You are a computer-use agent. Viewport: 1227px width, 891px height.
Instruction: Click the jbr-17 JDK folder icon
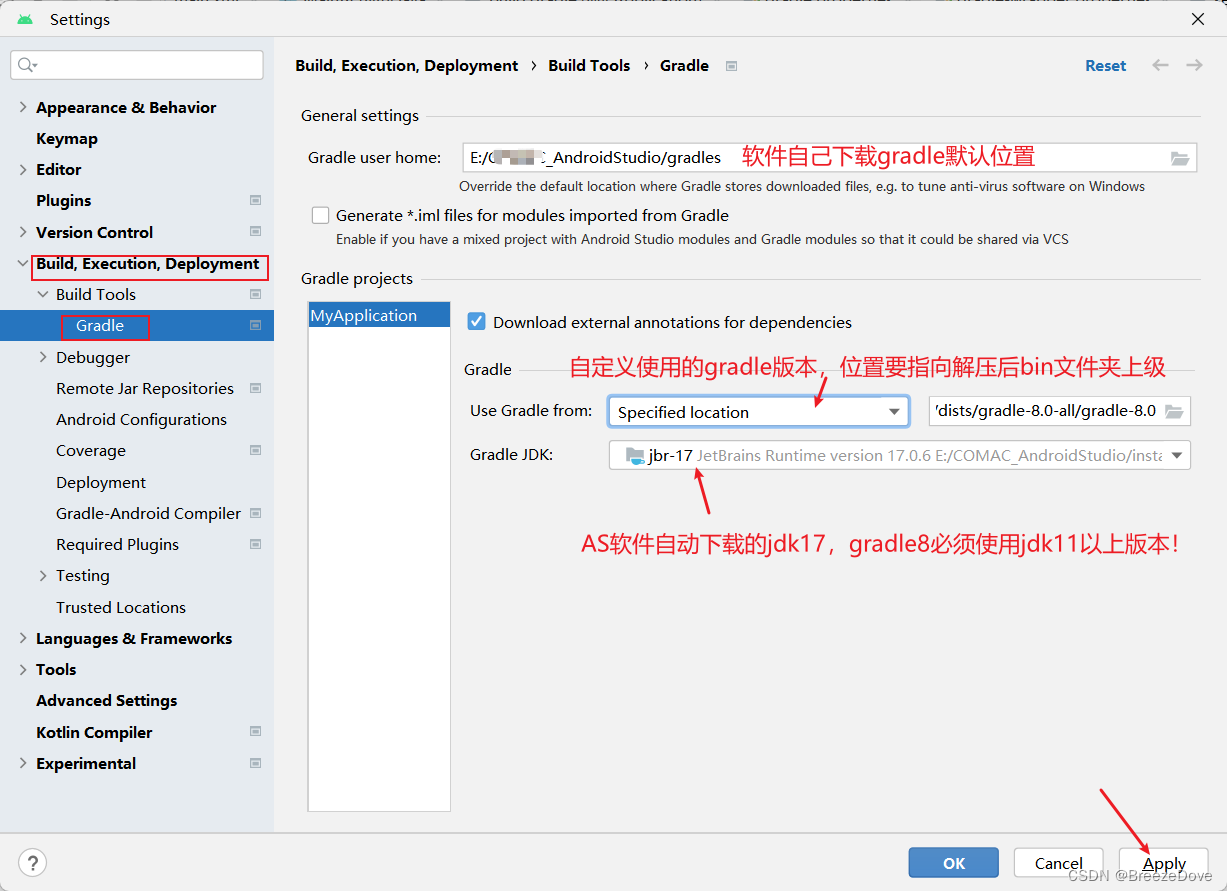[x=635, y=455]
